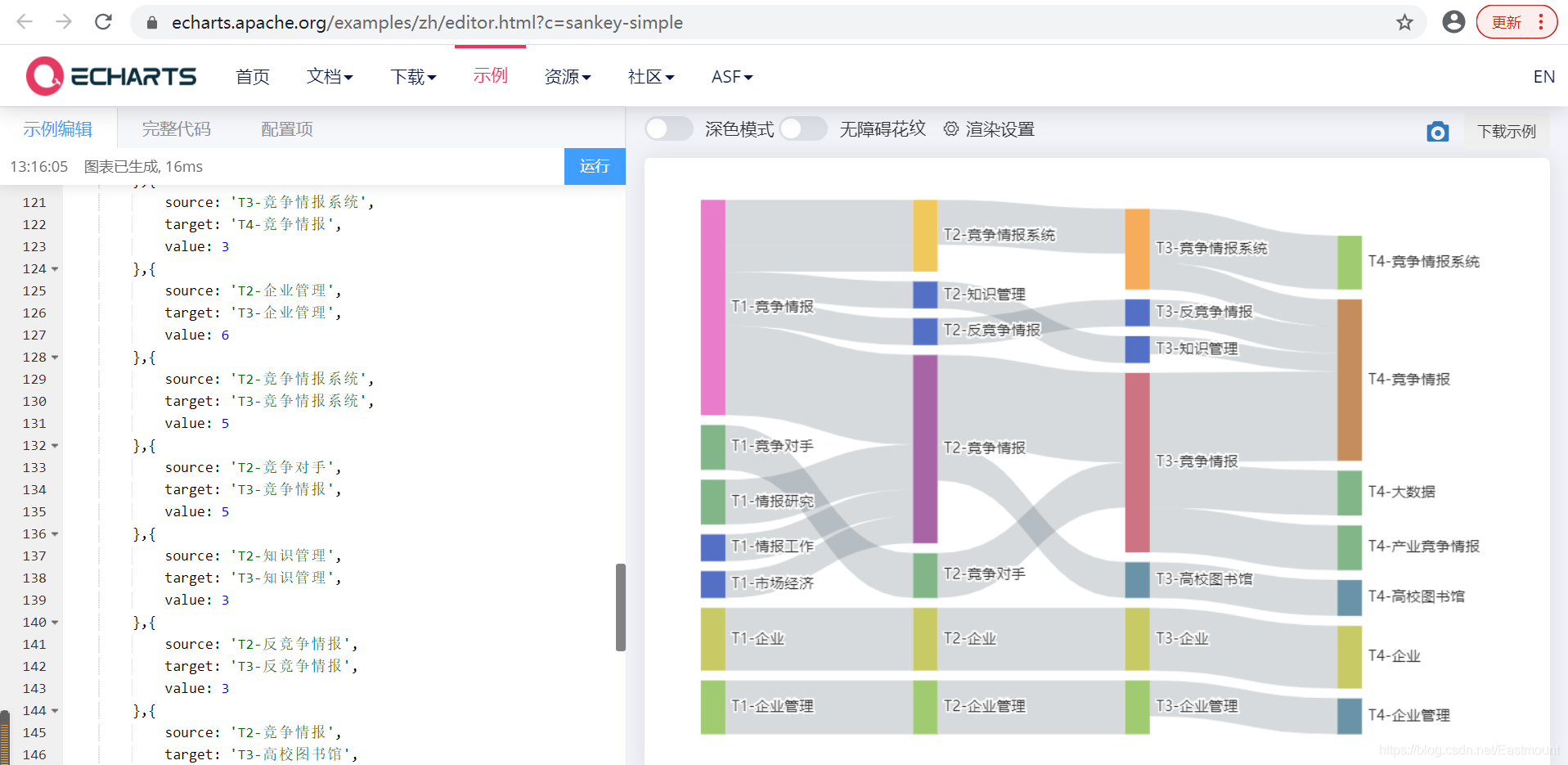Click the browser forward arrow
This screenshot has width=1568, height=765.
pos(64,22)
